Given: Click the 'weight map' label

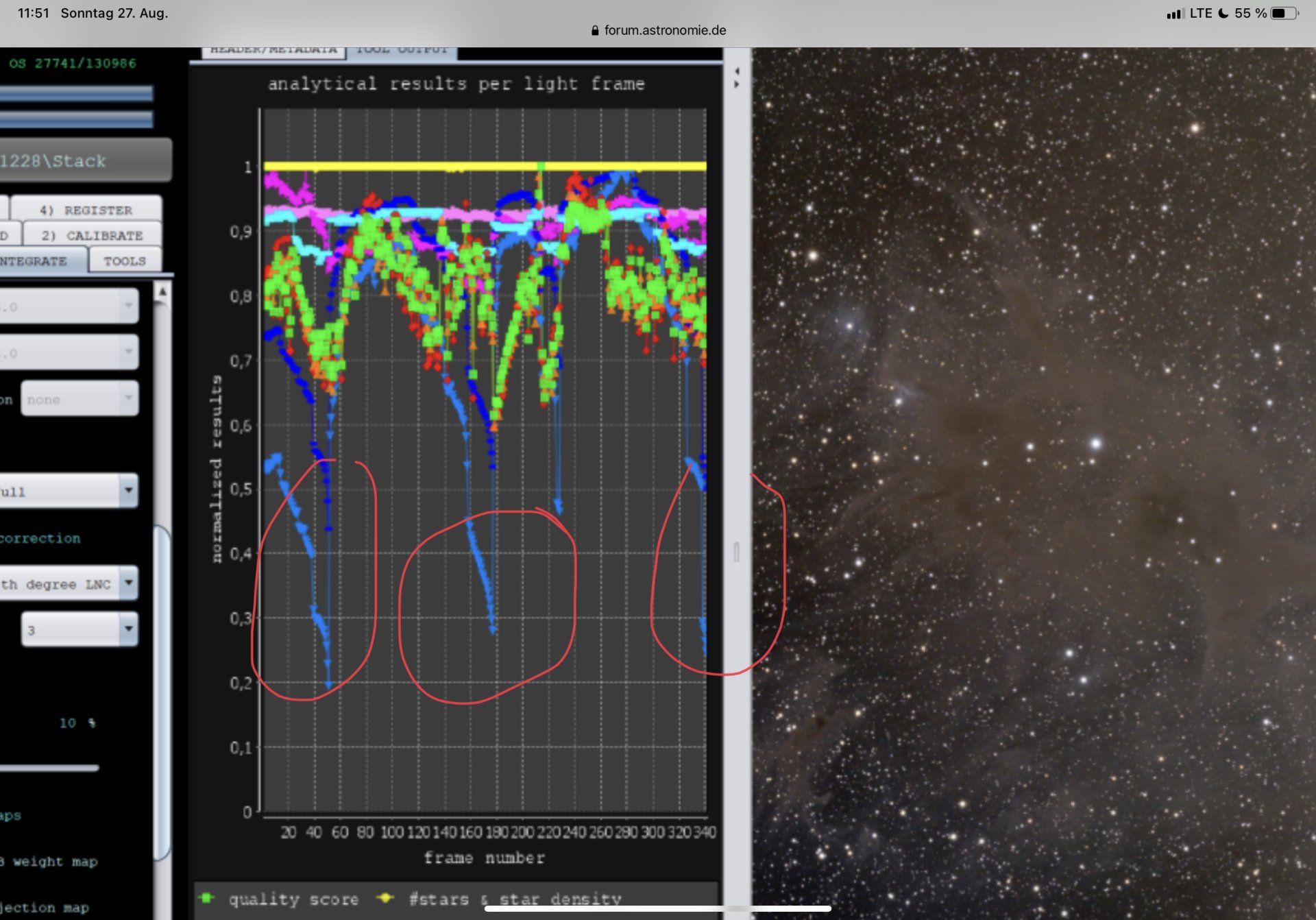Looking at the screenshot, I should click(55, 862).
